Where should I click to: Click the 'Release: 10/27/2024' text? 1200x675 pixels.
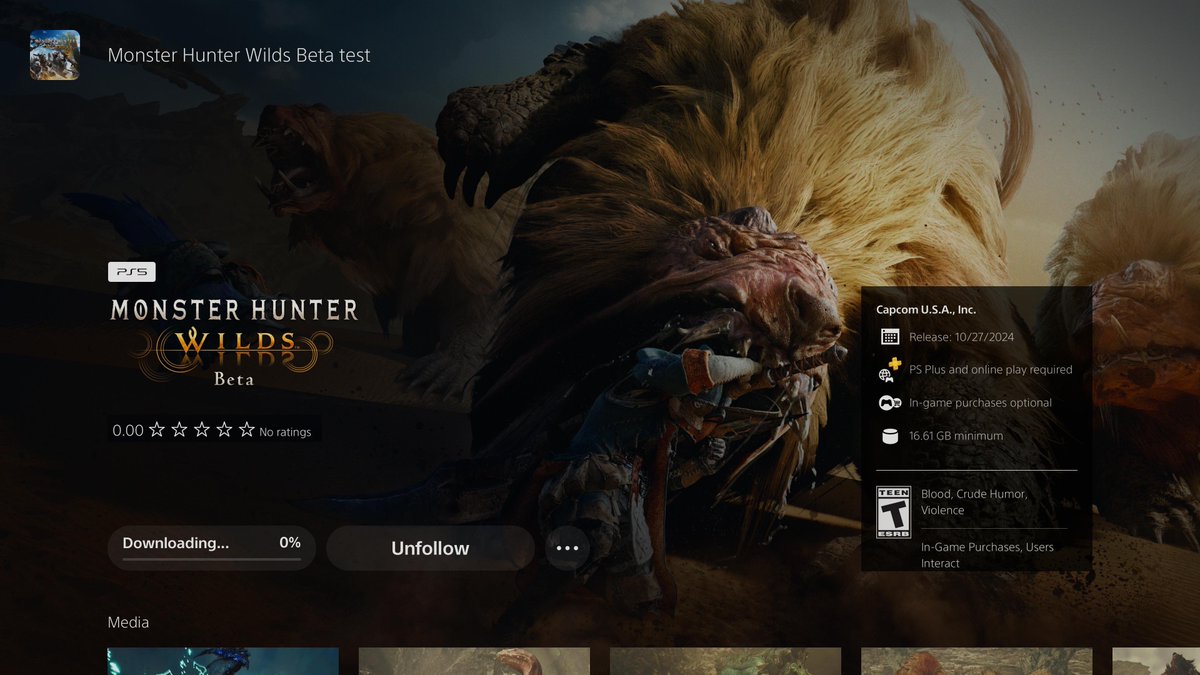pyautogui.click(x=964, y=337)
